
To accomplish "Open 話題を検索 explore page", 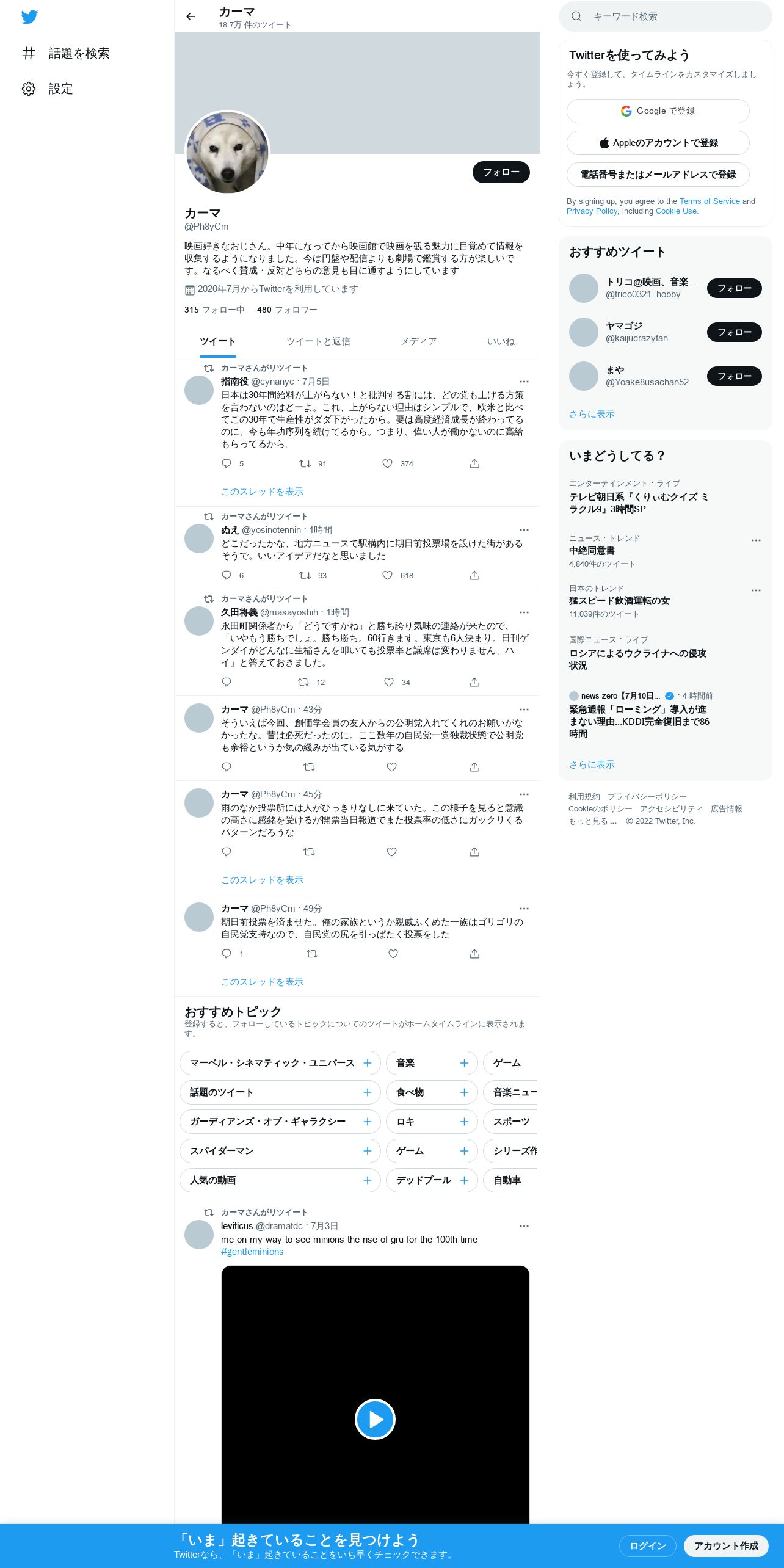I will click(x=66, y=54).
